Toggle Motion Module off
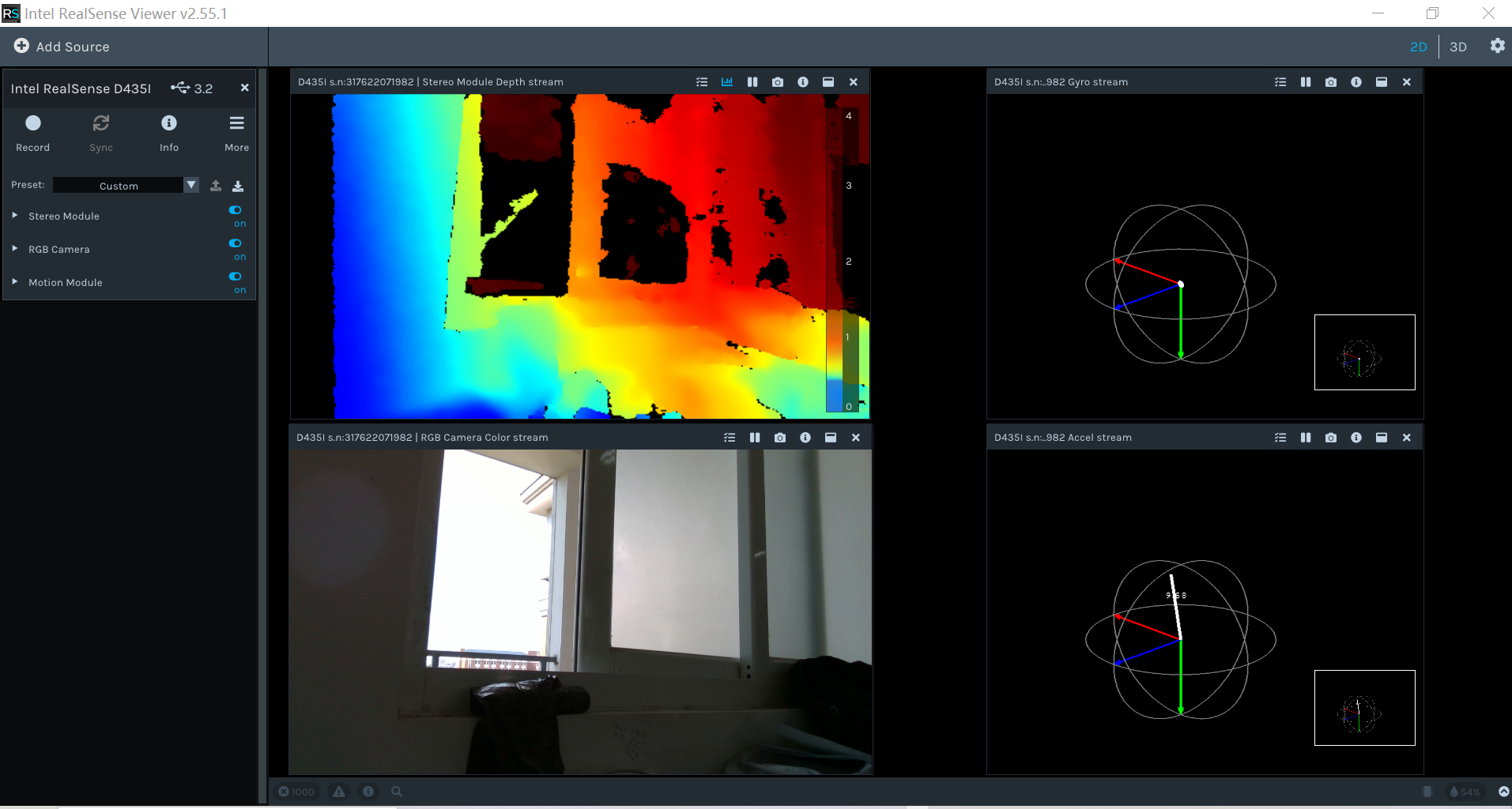This screenshot has width=1512, height=809. [236, 277]
